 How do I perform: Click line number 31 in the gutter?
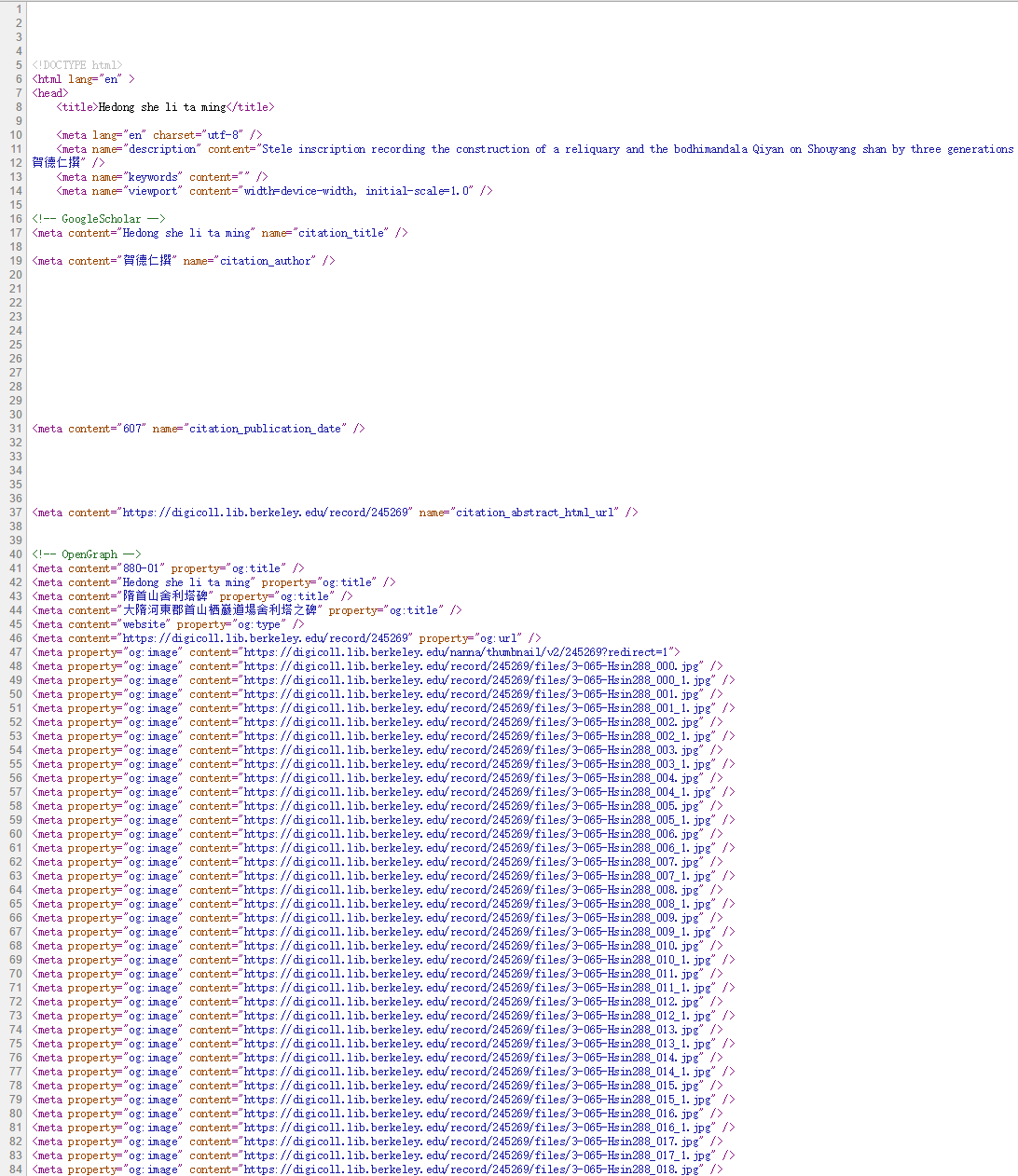pos(15,429)
